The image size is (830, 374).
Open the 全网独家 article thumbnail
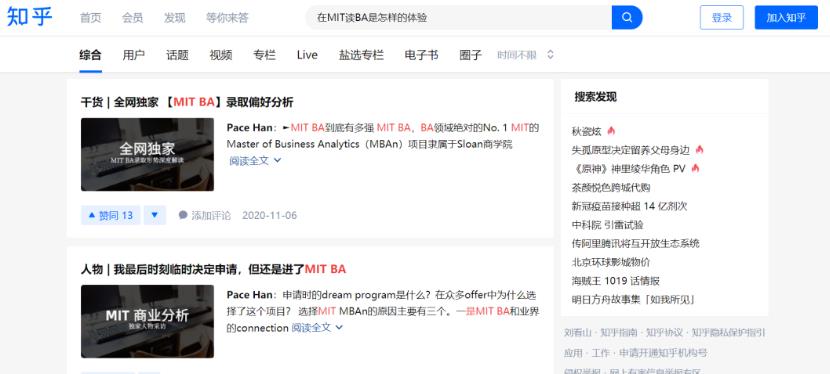(147, 154)
